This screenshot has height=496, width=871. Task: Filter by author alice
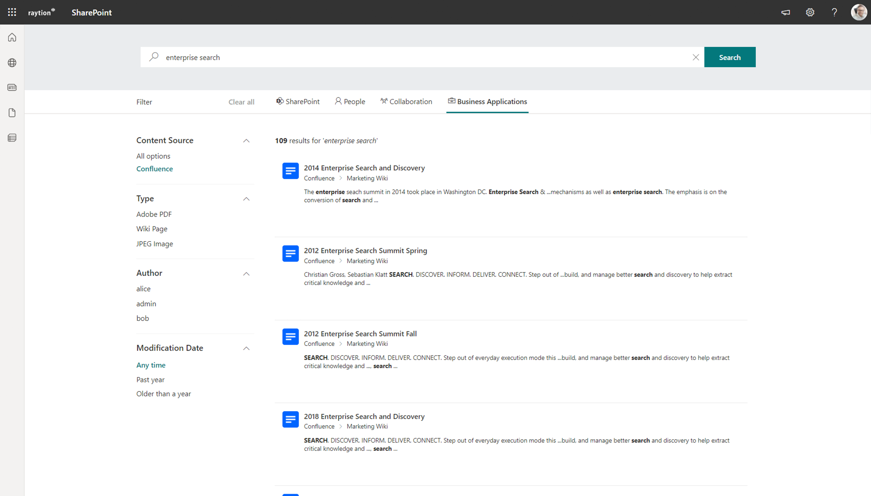tap(143, 289)
